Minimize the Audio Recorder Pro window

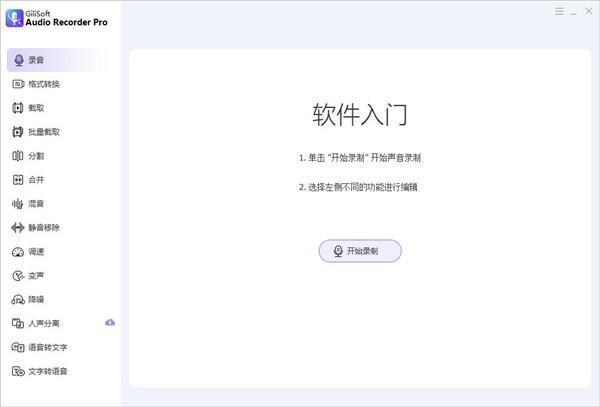[x=574, y=12]
